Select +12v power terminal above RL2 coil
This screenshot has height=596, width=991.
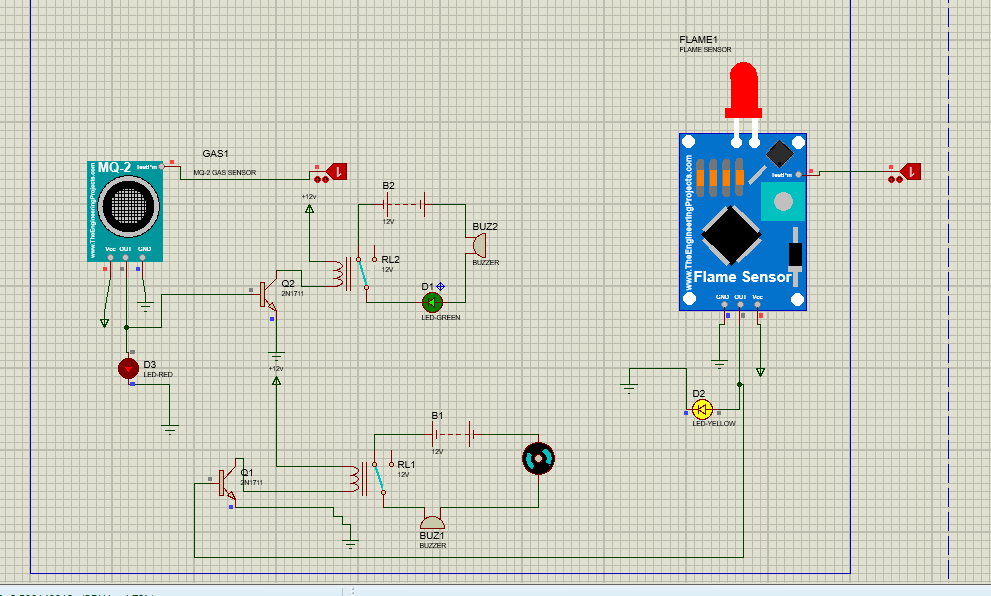point(309,208)
